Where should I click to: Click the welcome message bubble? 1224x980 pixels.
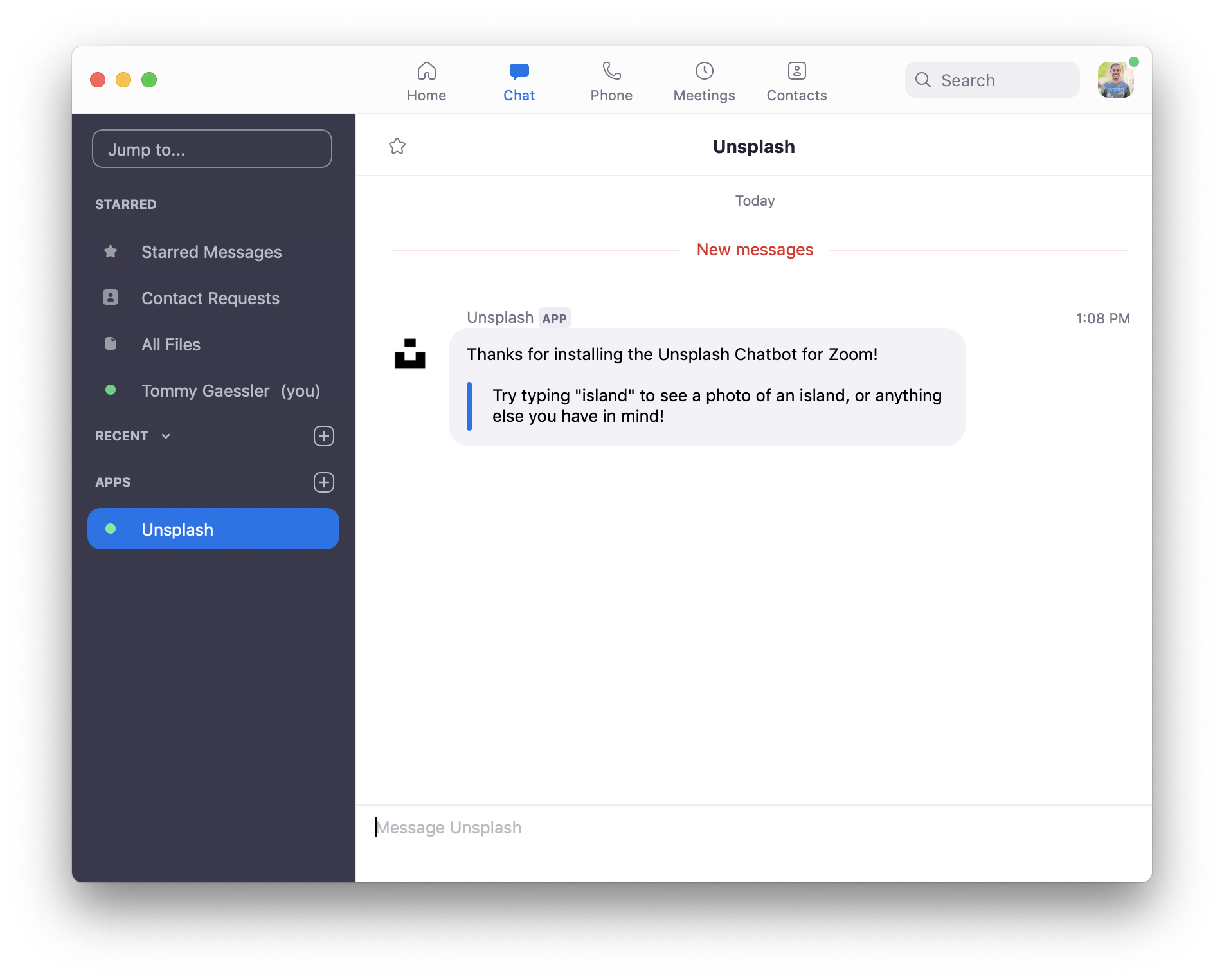tap(706, 386)
